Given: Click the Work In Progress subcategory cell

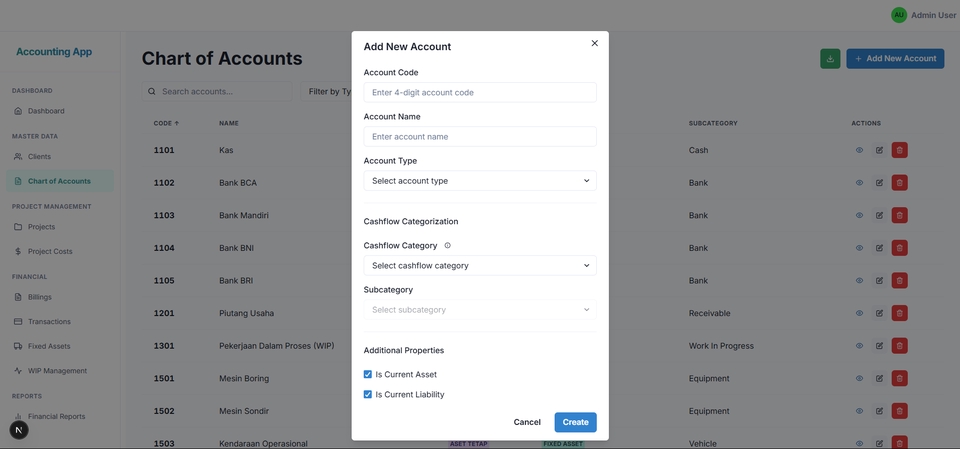Looking at the screenshot, I should point(721,345).
